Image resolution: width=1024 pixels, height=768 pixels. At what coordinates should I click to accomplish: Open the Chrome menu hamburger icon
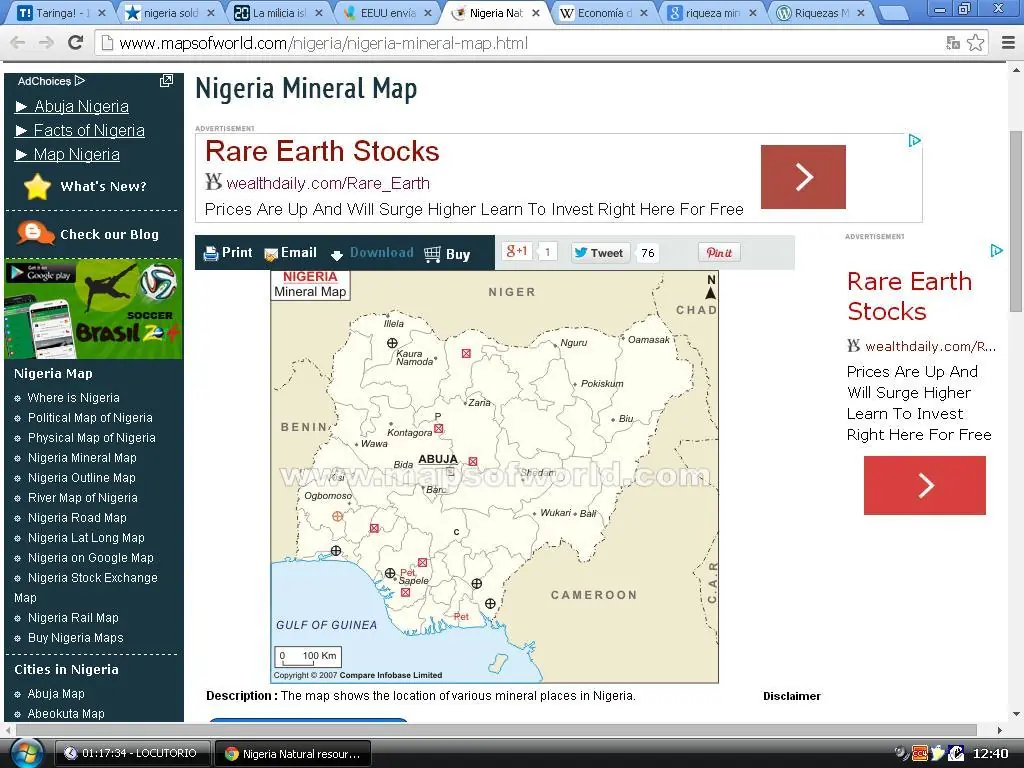click(1008, 43)
